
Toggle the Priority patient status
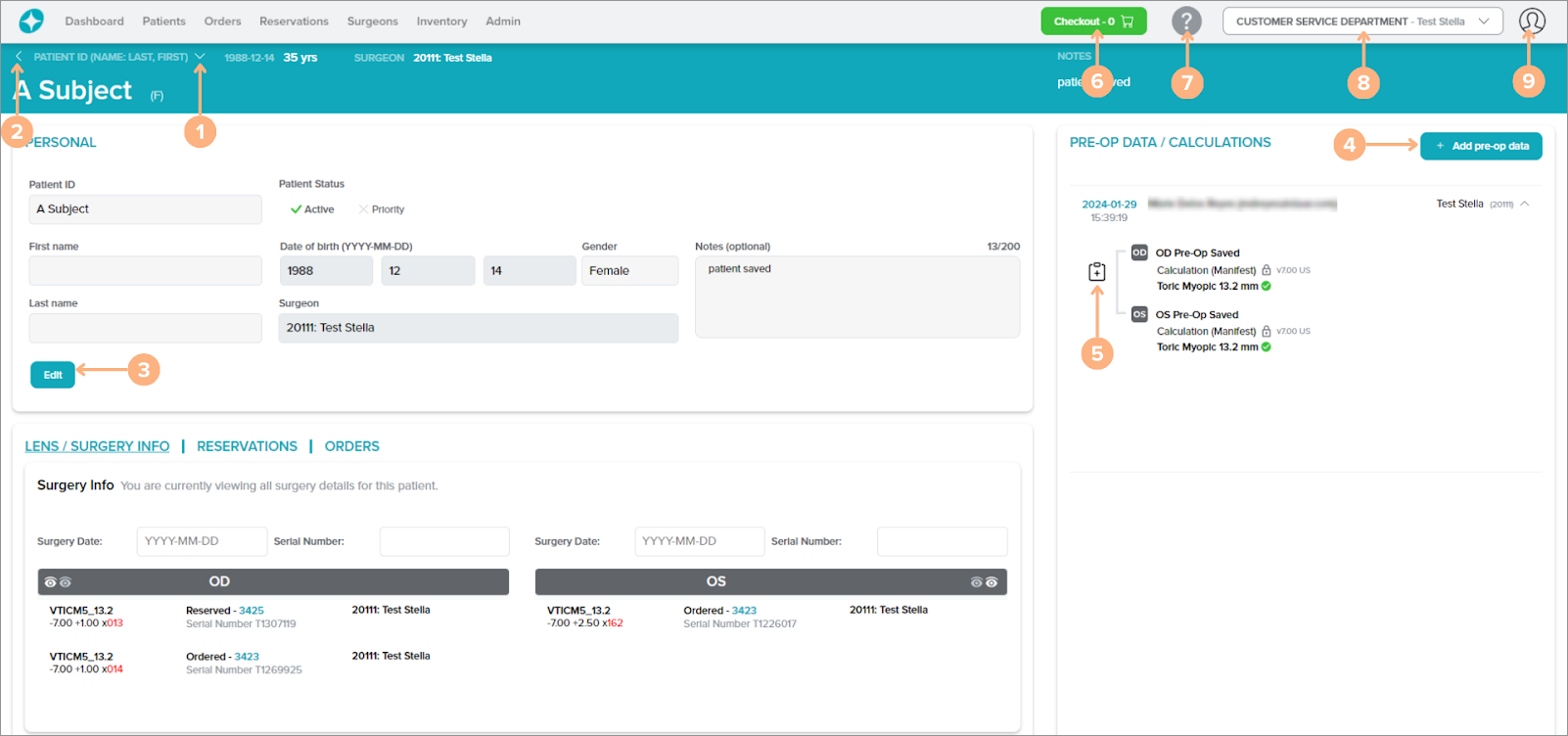pyautogui.click(x=382, y=209)
